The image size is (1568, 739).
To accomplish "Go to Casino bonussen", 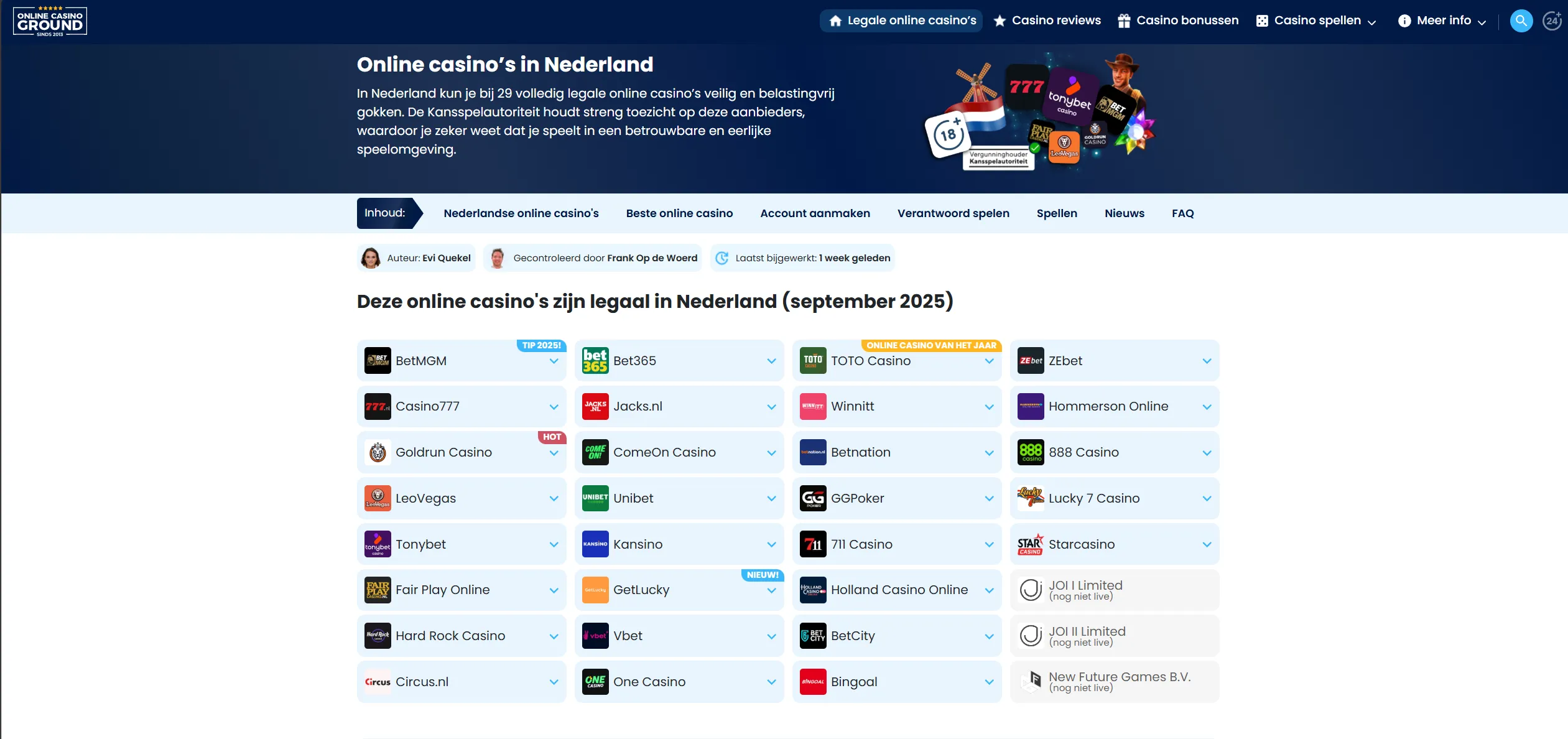I will 1178,21.
